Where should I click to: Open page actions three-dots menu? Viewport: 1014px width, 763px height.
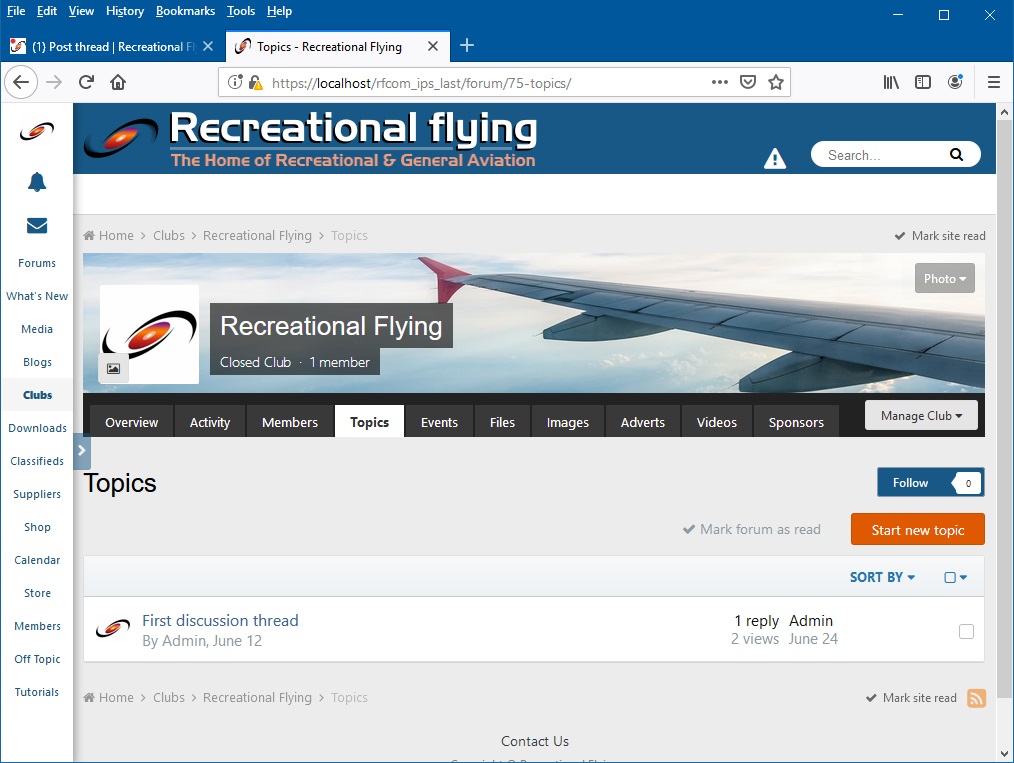[x=720, y=82]
